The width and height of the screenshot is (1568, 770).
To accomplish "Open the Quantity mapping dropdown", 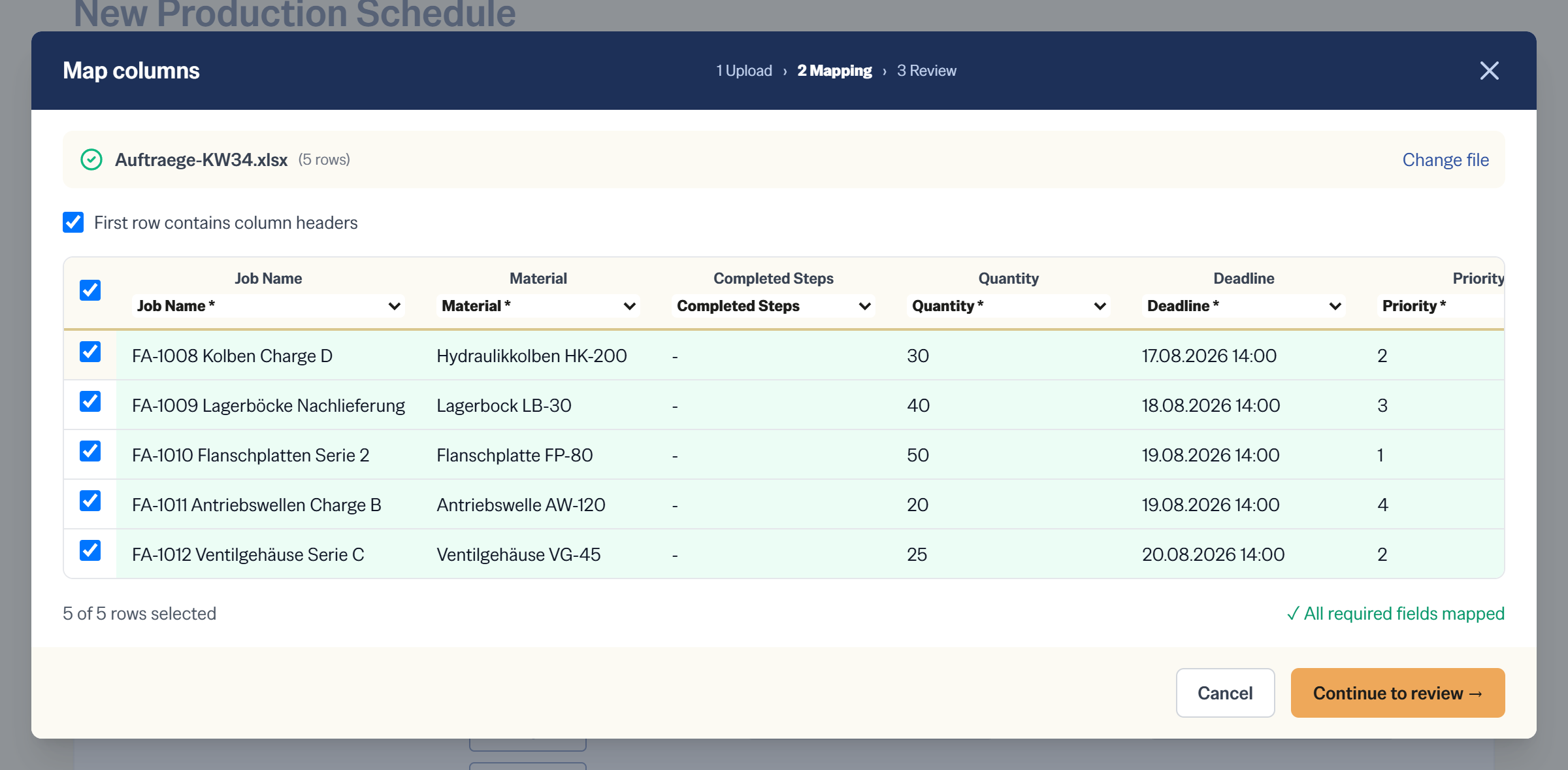I will tap(1009, 306).
